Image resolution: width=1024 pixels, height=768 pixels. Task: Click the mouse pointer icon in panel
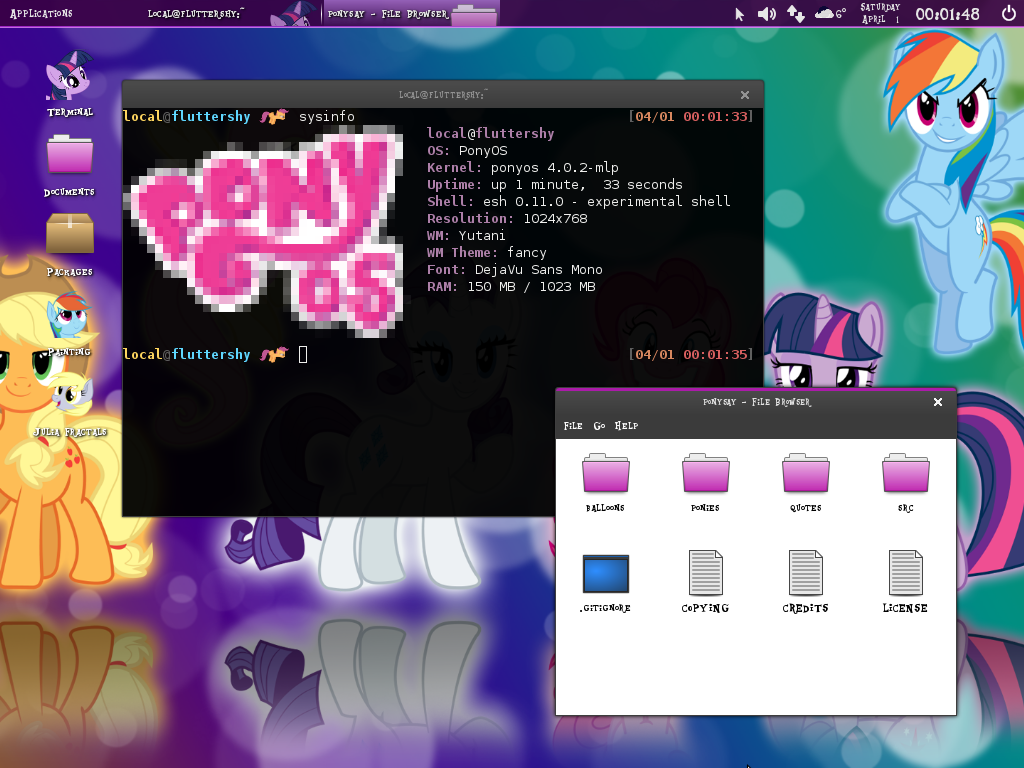point(739,14)
